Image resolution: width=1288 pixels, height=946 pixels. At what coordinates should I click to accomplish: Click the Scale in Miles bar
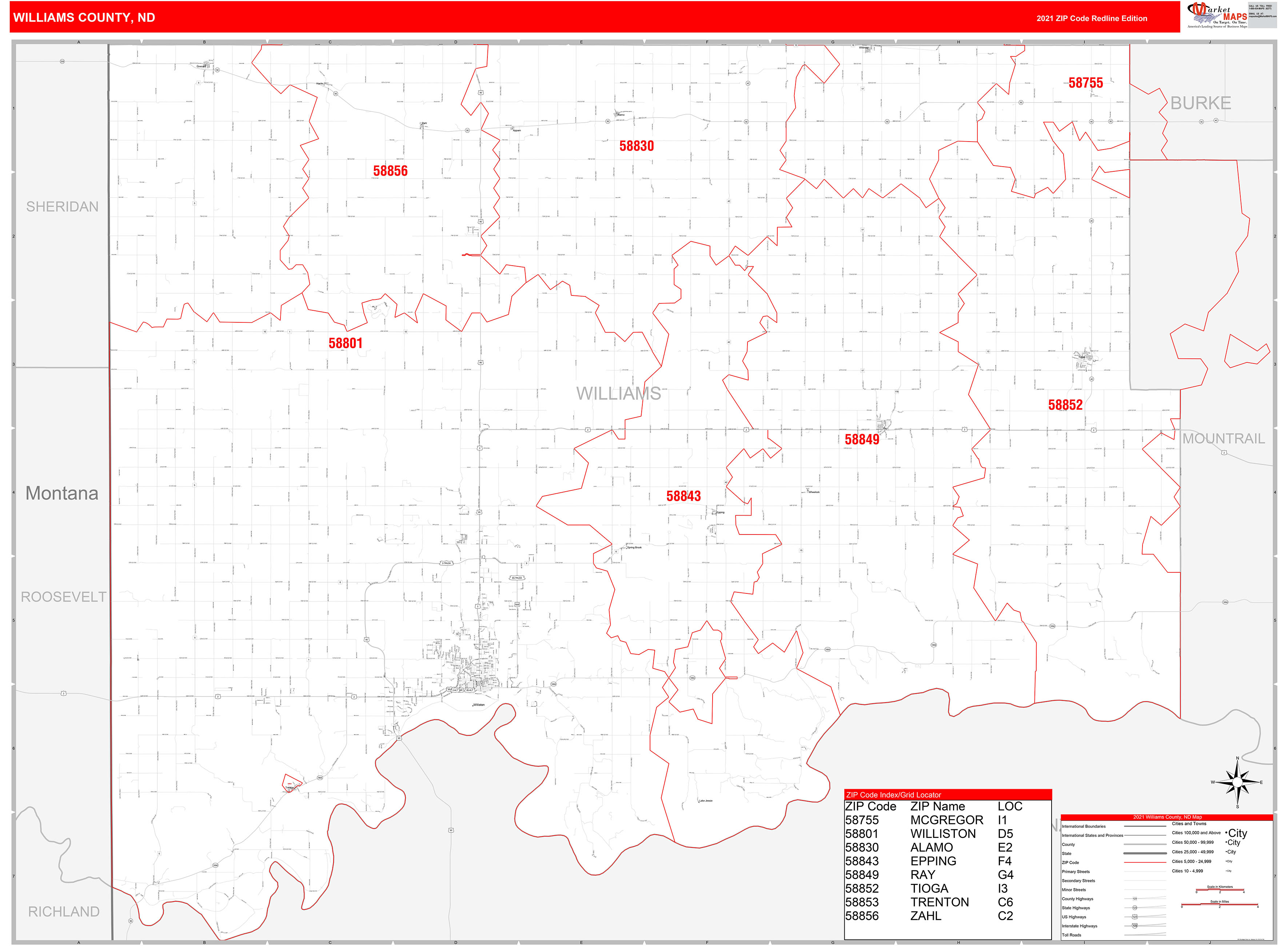click(x=1219, y=905)
